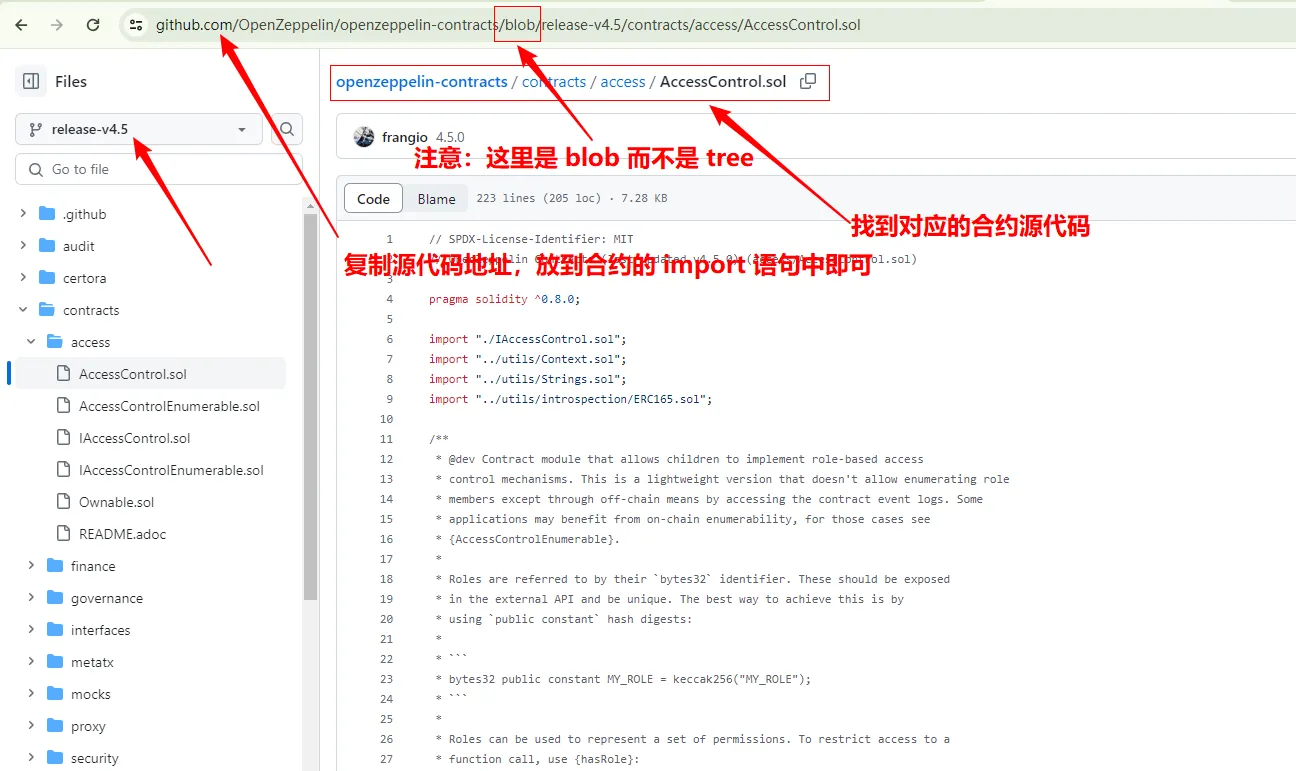1296x771 pixels.
Task: Open the release-v4.5 branch dropdown
Action: point(138,129)
